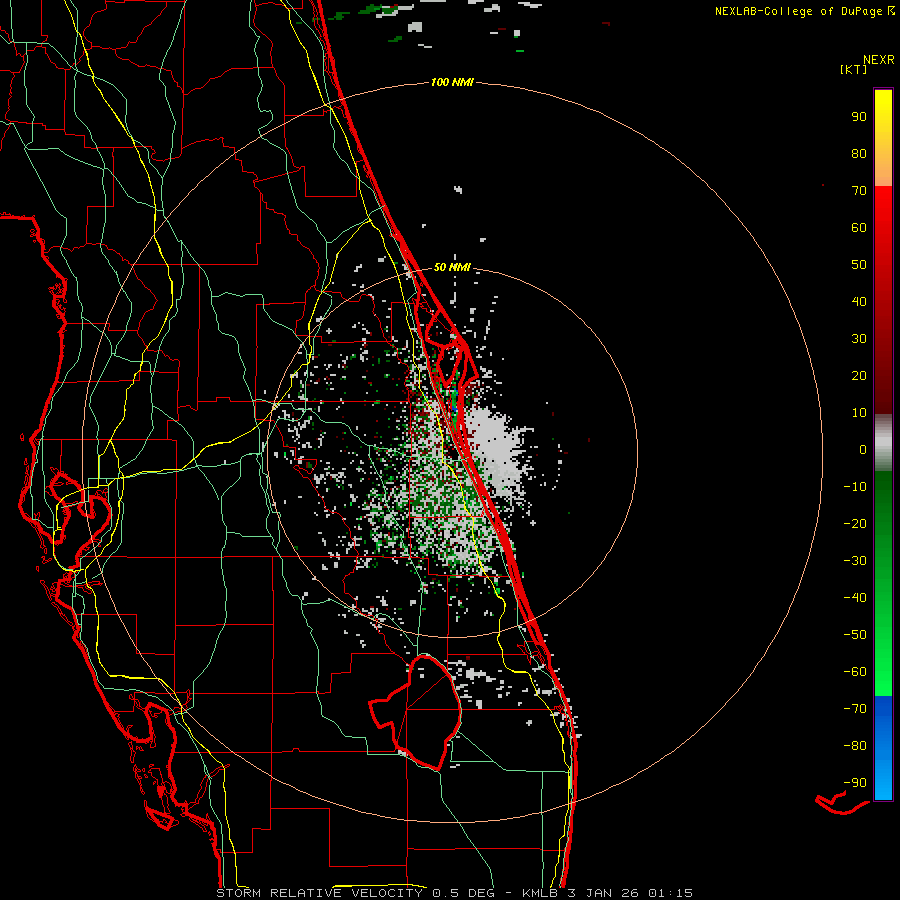The height and width of the screenshot is (900, 900).
Task: Click the -10 scale value
Action: [x=855, y=487]
